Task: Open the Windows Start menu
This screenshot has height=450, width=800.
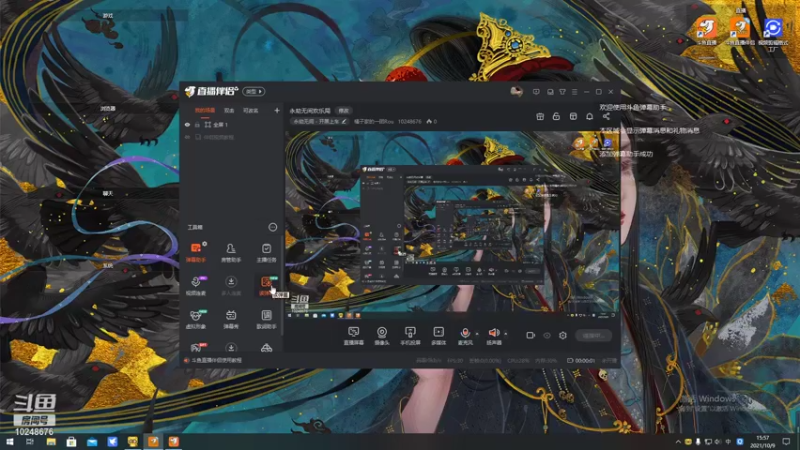Action: [9, 442]
